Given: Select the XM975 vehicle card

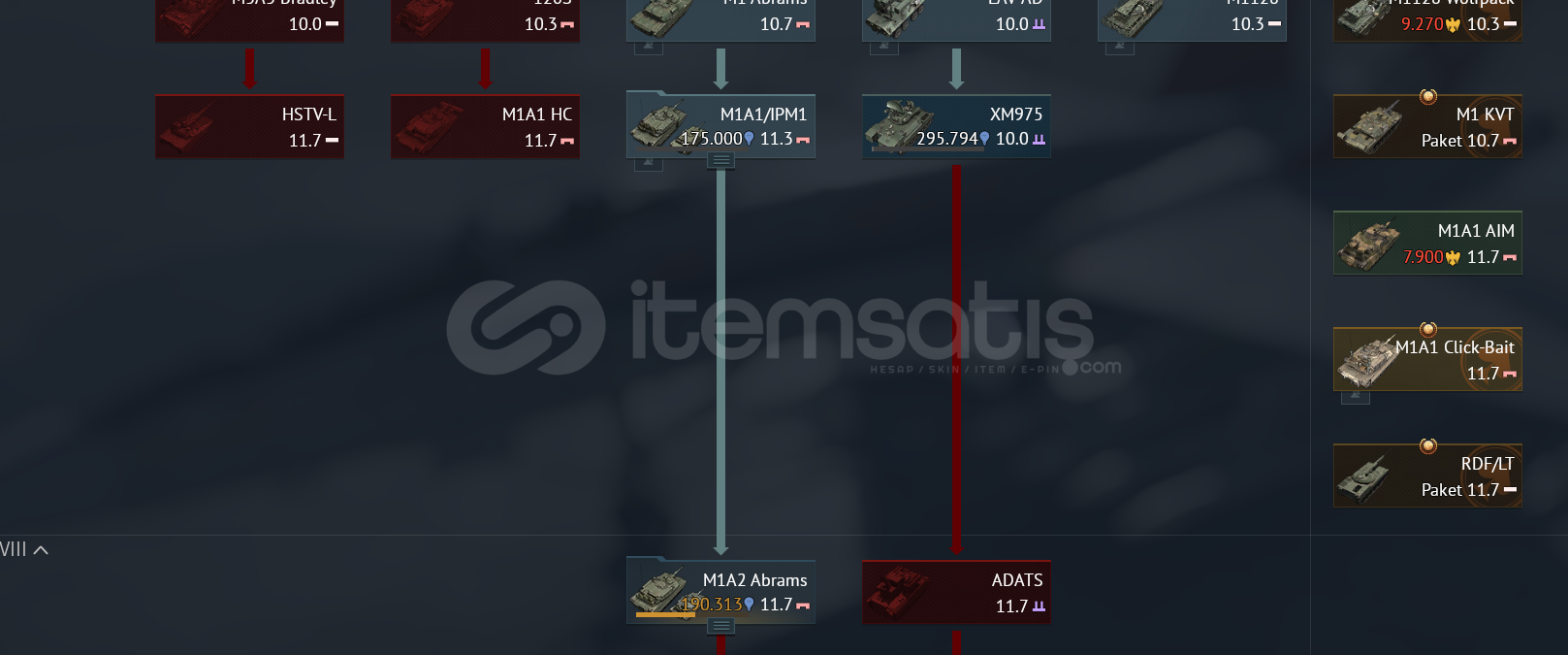Looking at the screenshot, I should point(956,126).
